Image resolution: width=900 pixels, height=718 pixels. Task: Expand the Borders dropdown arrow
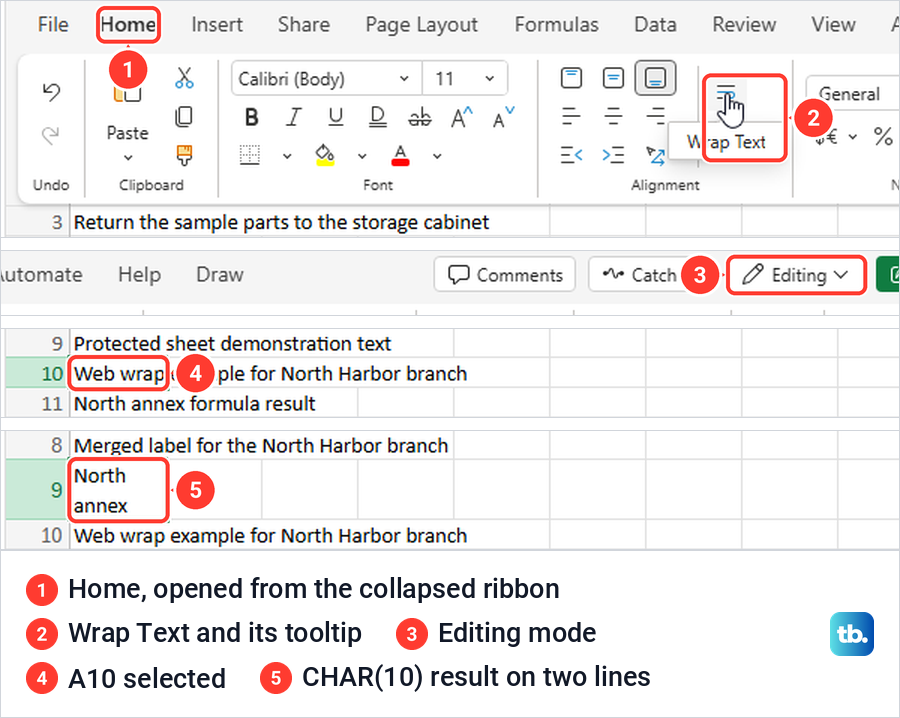287,156
